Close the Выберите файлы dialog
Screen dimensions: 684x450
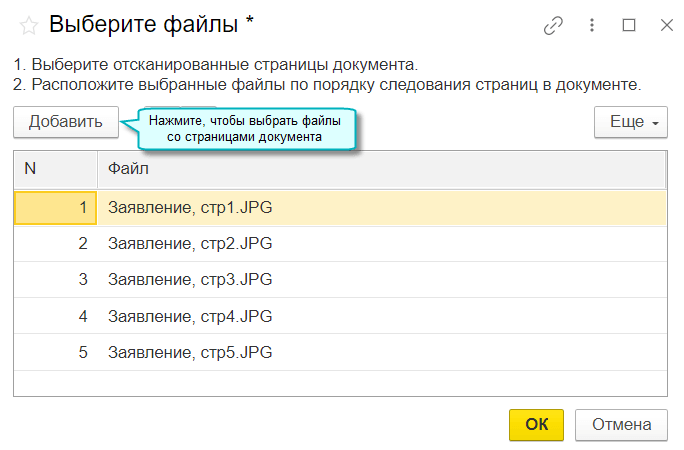tap(666, 26)
